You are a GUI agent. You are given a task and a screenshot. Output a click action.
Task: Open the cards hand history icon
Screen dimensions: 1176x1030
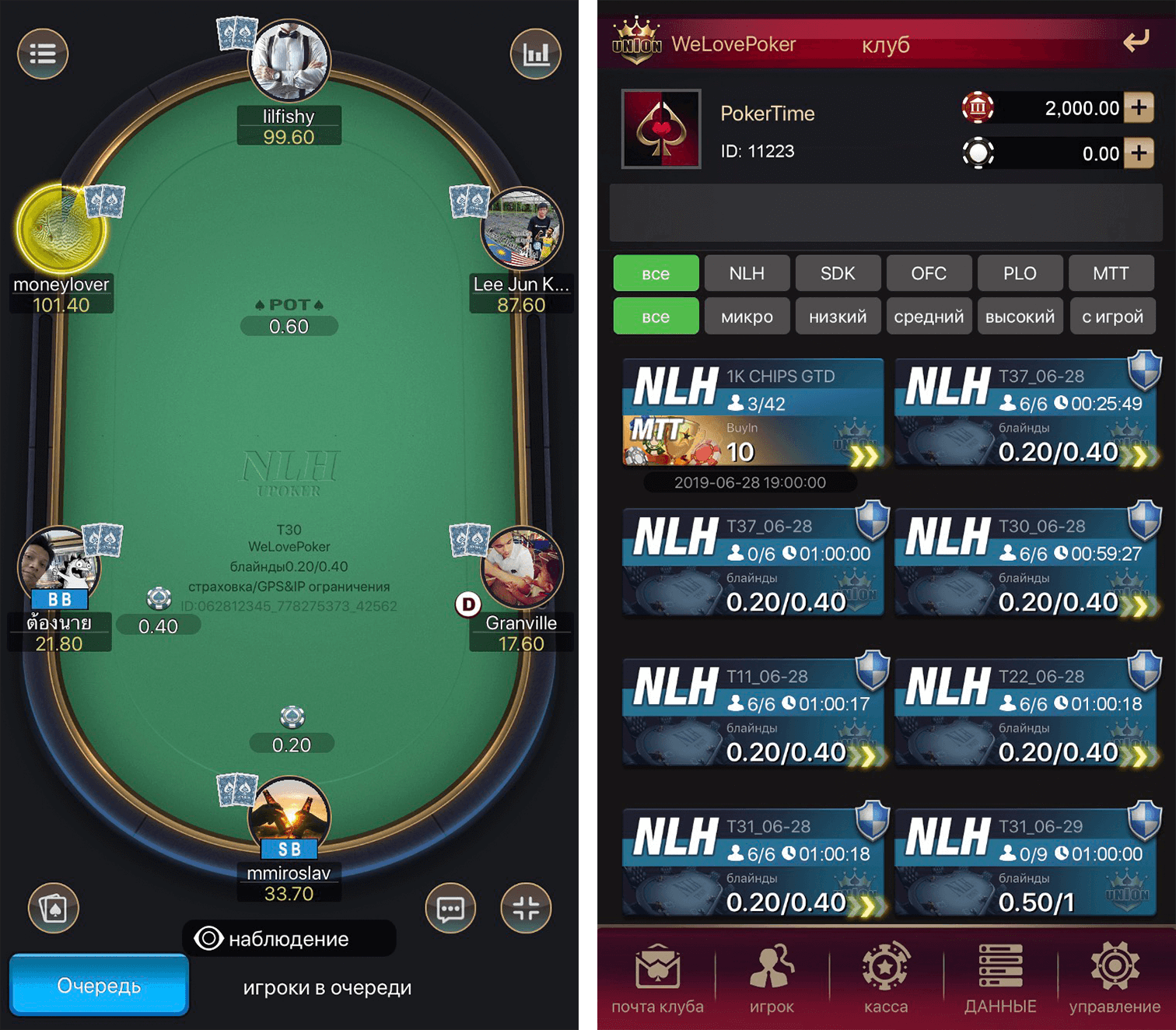coord(54,908)
